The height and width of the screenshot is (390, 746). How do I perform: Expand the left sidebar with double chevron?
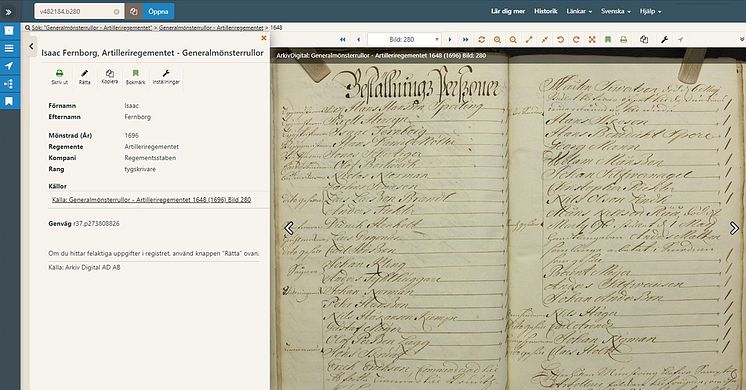click(x=9, y=12)
